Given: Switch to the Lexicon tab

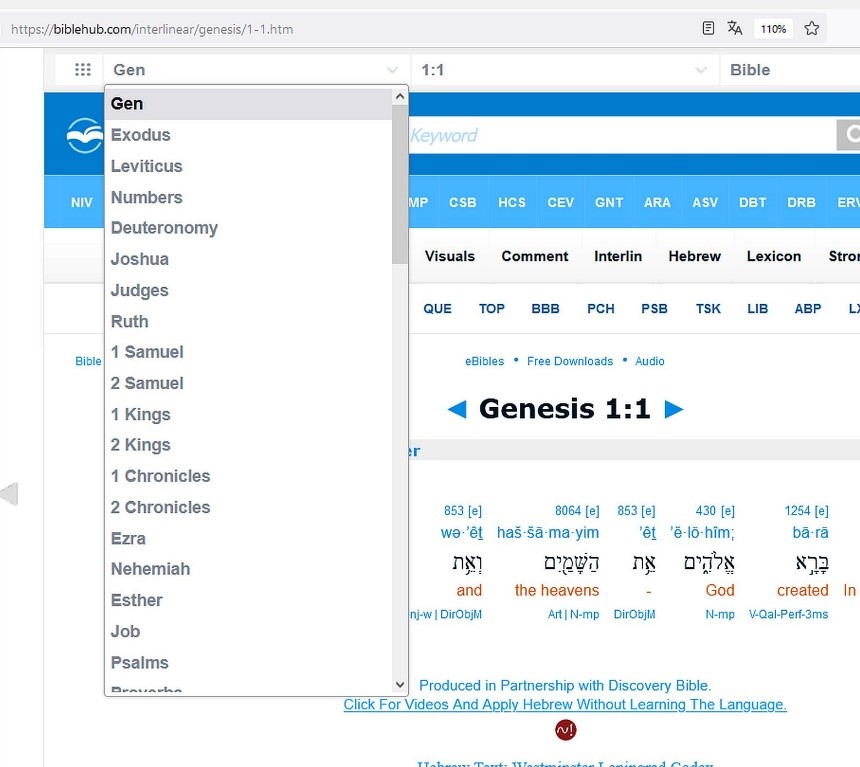Looking at the screenshot, I should [x=774, y=256].
